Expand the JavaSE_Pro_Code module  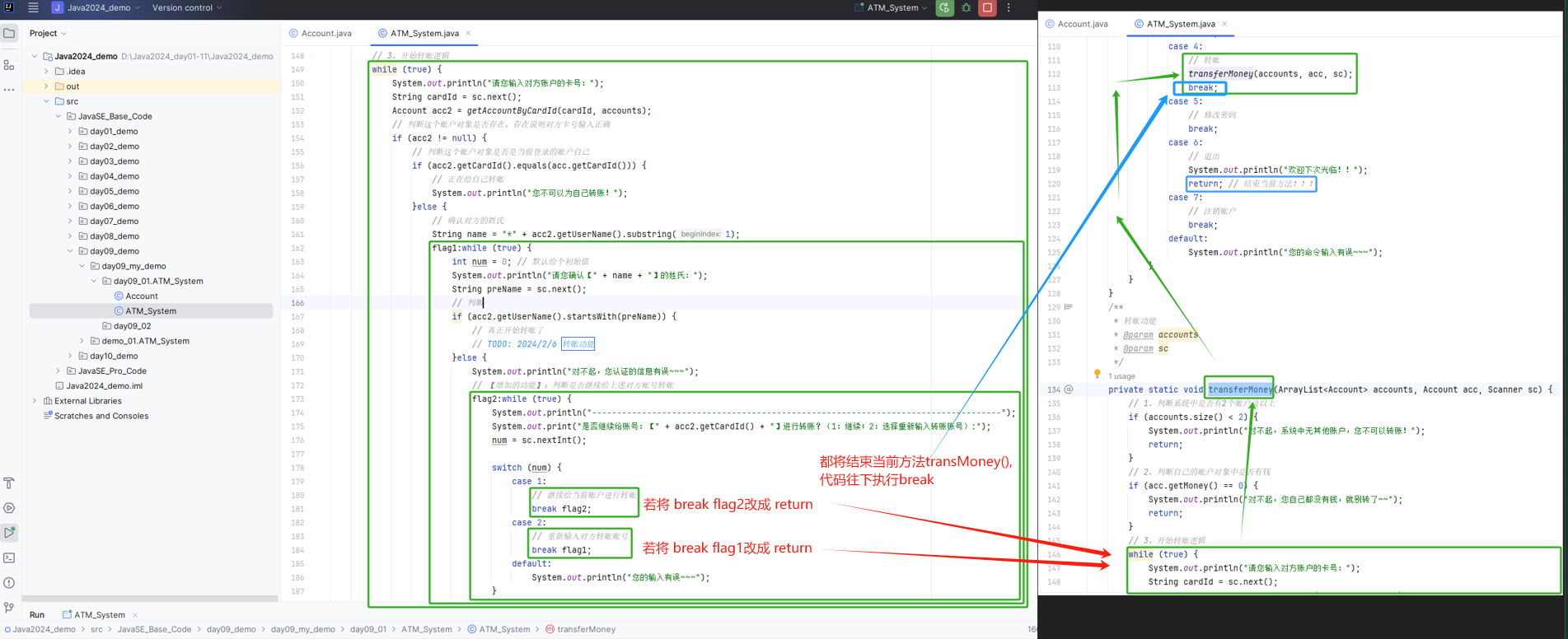pyautogui.click(x=59, y=371)
